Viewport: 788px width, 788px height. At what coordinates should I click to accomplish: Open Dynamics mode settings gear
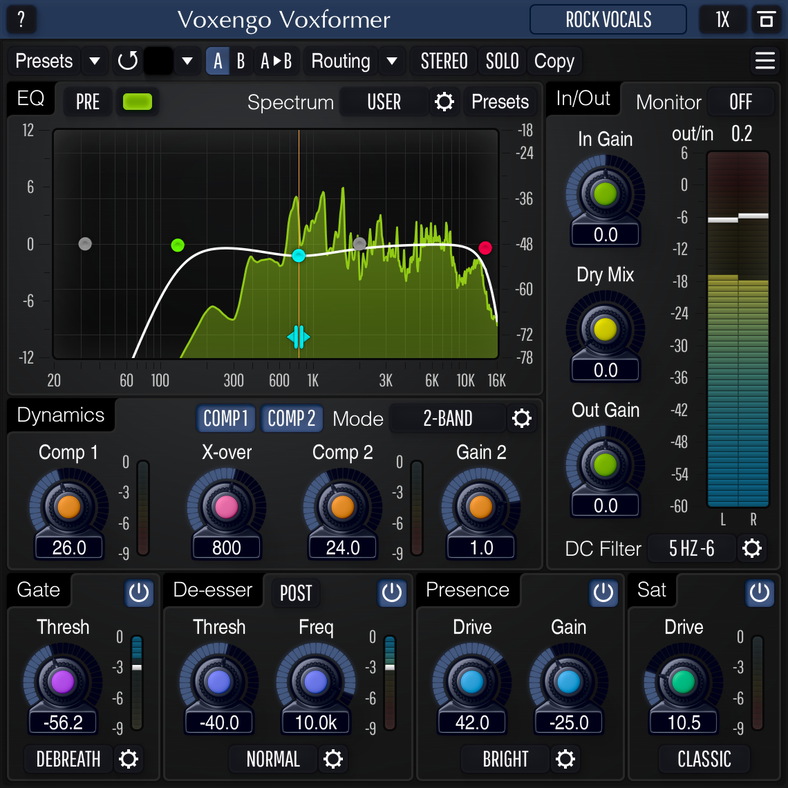coord(521,418)
